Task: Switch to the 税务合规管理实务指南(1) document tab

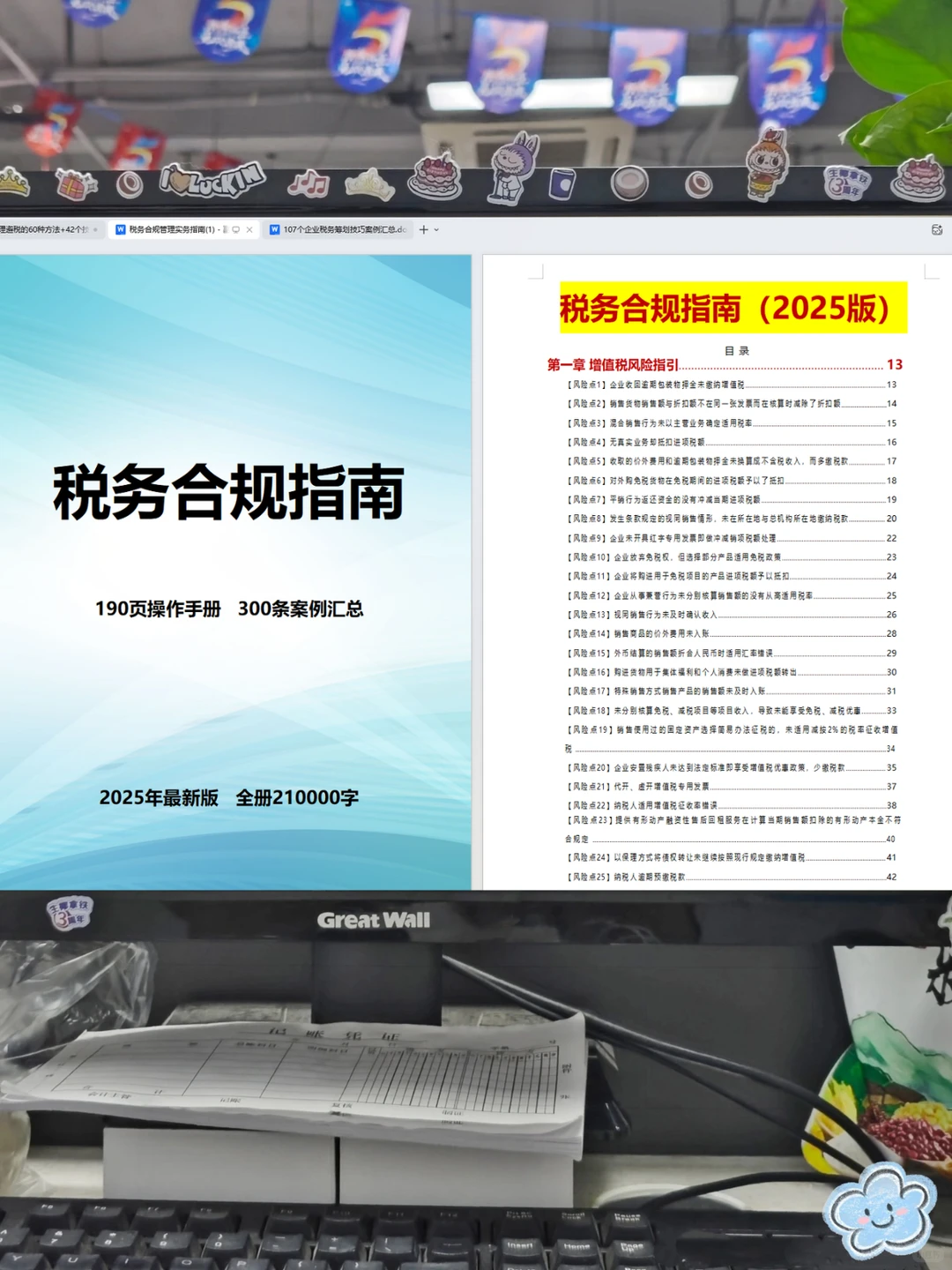Action: (182, 229)
